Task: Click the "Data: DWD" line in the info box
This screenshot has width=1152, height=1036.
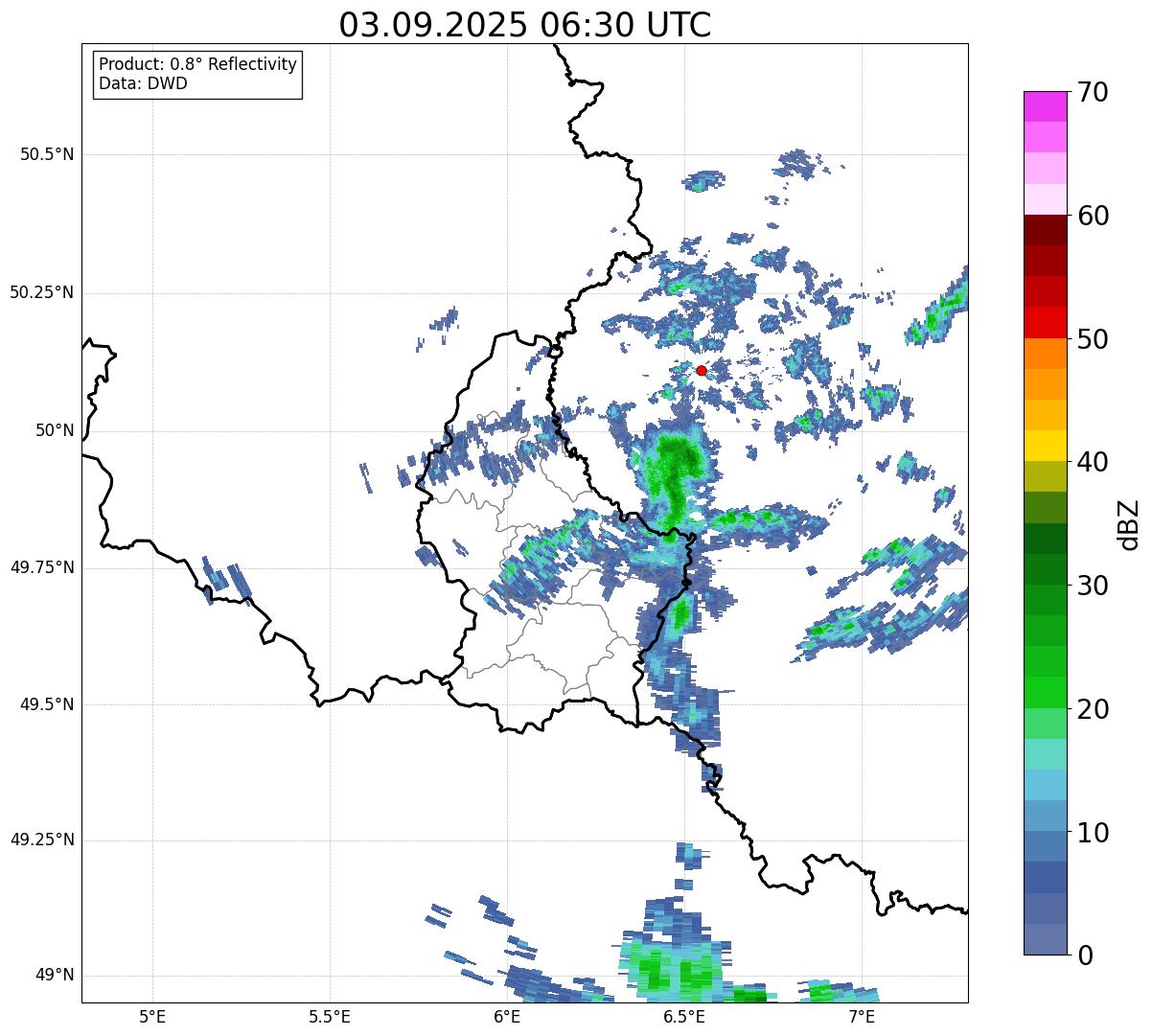Action: [x=144, y=83]
